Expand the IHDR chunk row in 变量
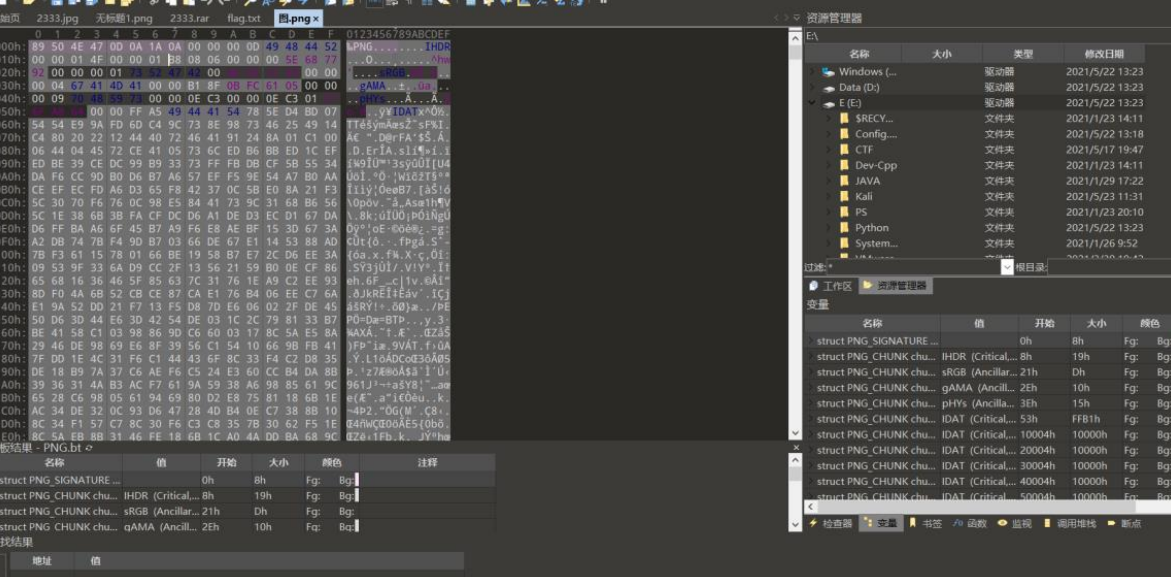Image resolution: width=1171 pixels, height=577 pixels. [x=811, y=356]
